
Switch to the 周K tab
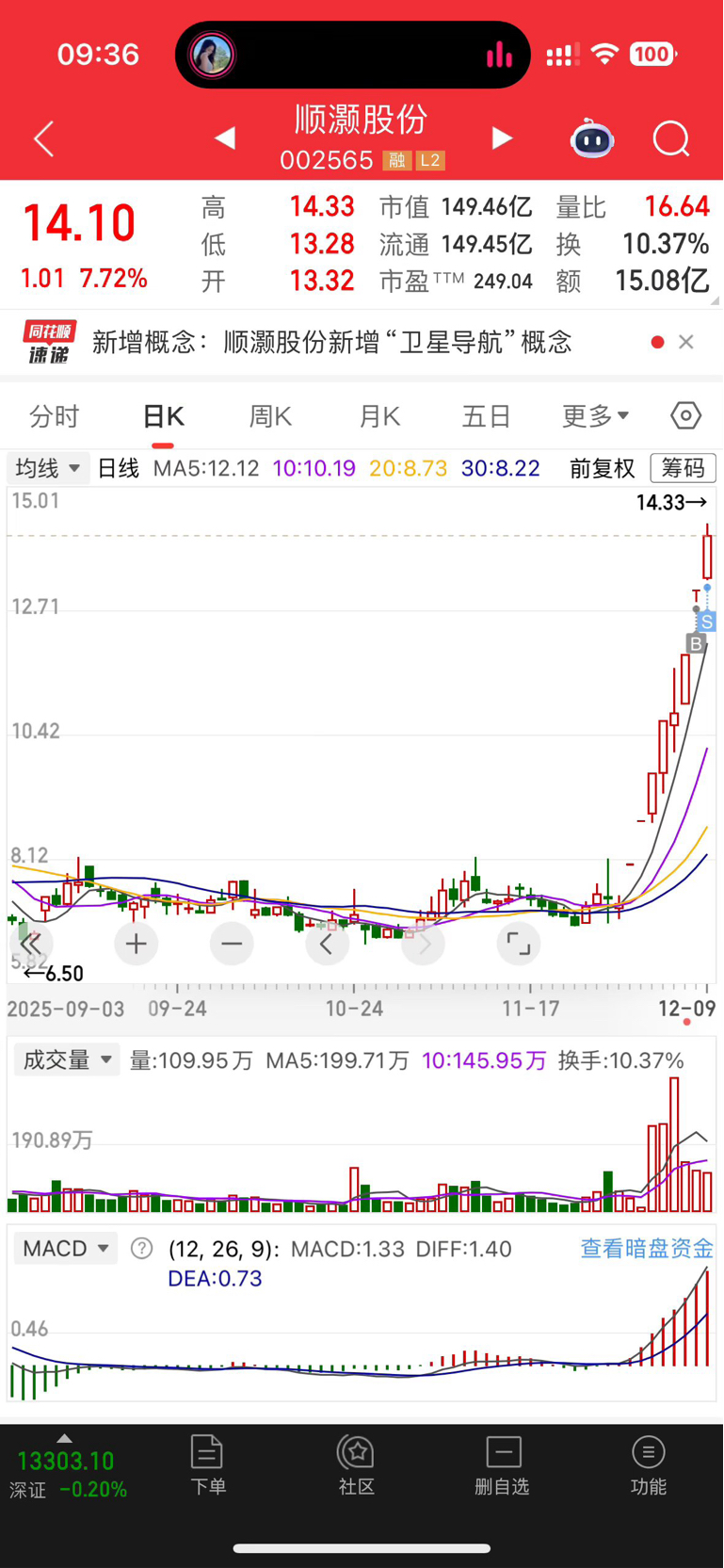tap(270, 415)
